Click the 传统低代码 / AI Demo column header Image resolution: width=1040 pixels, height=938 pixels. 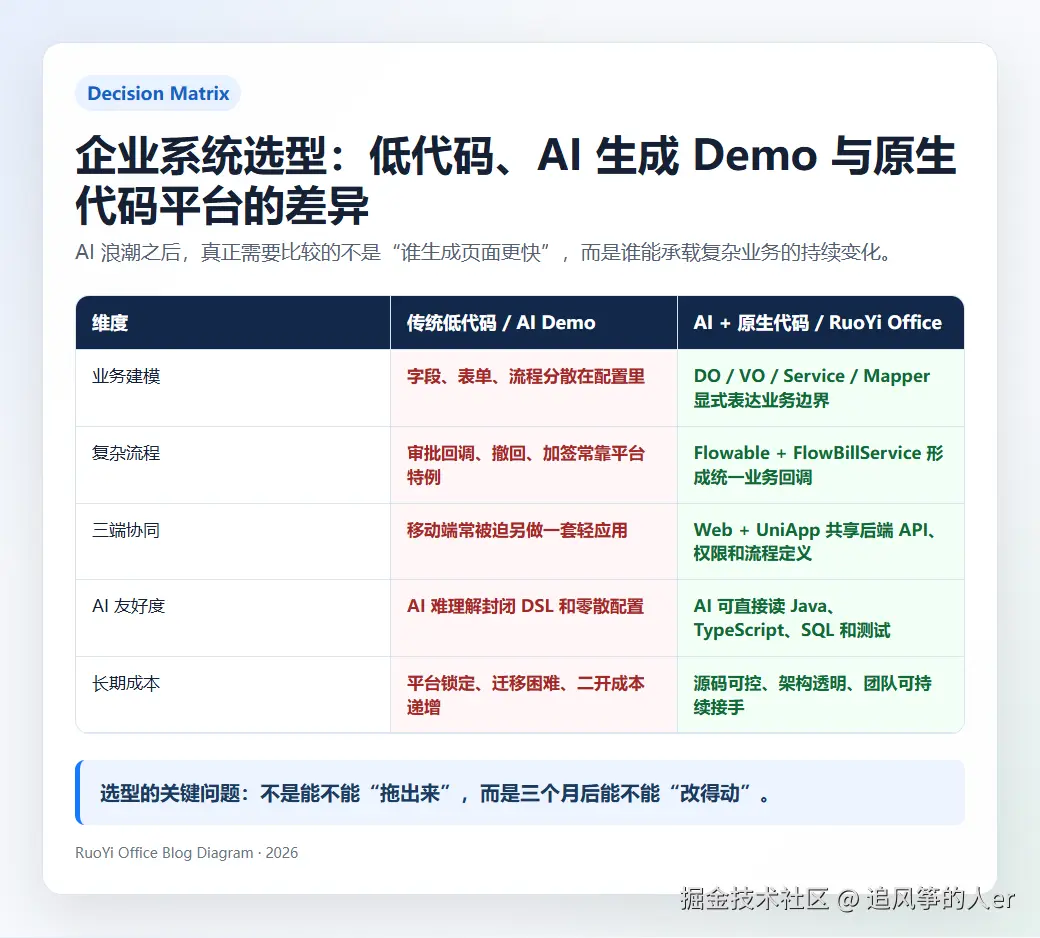click(x=534, y=322)
